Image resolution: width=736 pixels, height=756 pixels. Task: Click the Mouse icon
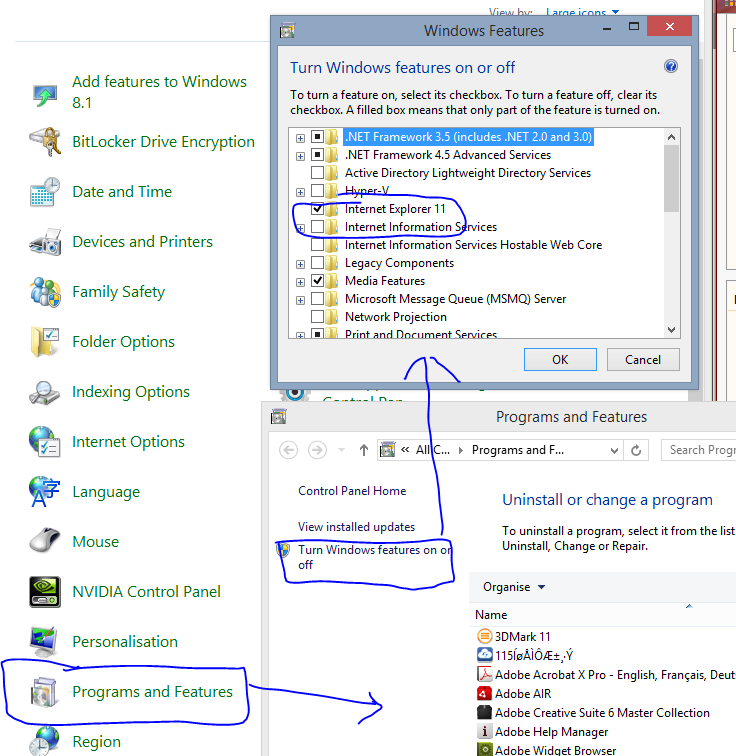click(45, 541)
